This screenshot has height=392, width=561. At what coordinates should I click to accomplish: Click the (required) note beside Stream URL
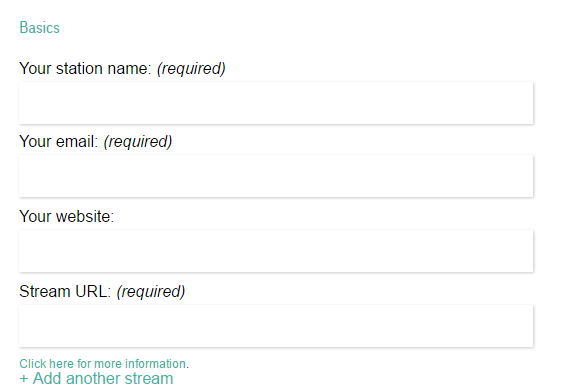(x=151, y=292)
